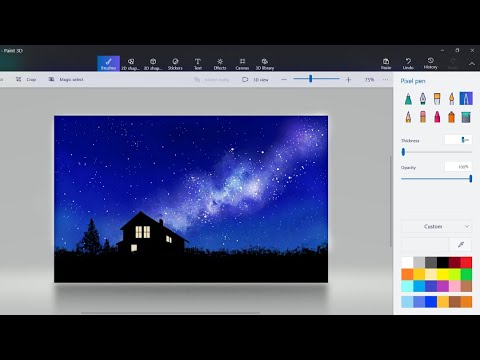Open the Text tab

tap(198, 63)
